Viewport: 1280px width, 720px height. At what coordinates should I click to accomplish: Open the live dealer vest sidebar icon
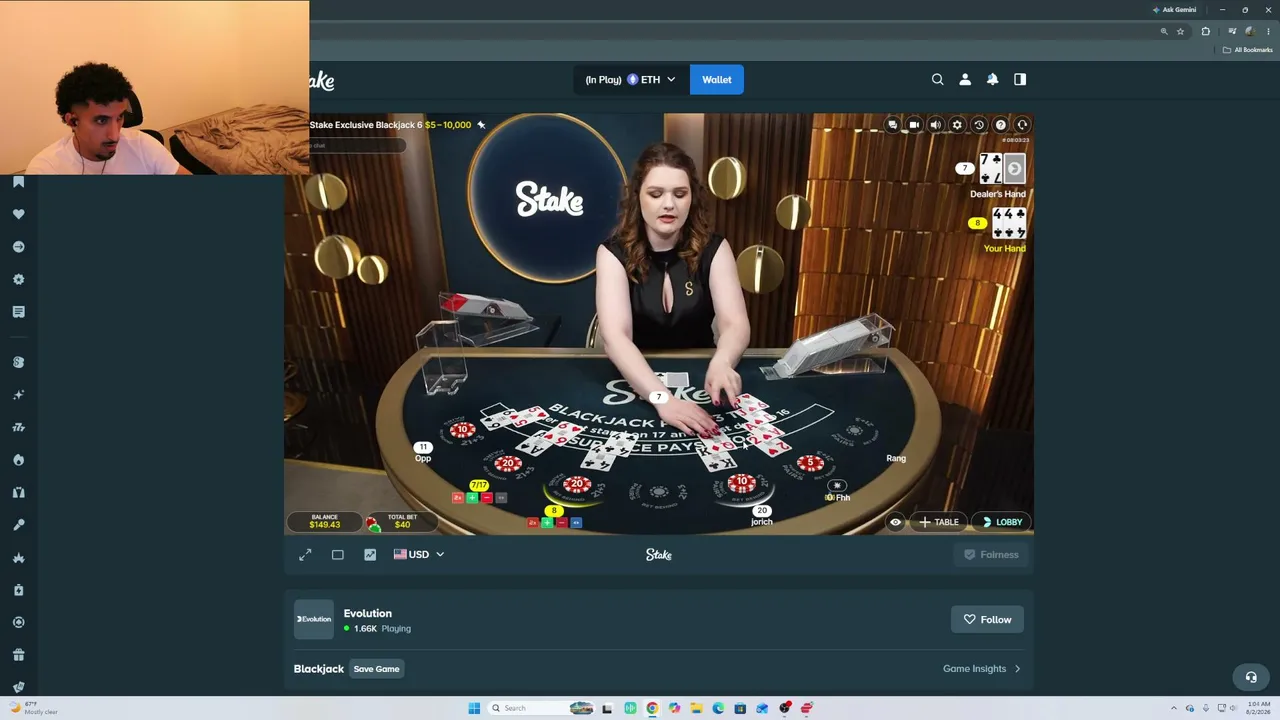[x=18, y=492]
